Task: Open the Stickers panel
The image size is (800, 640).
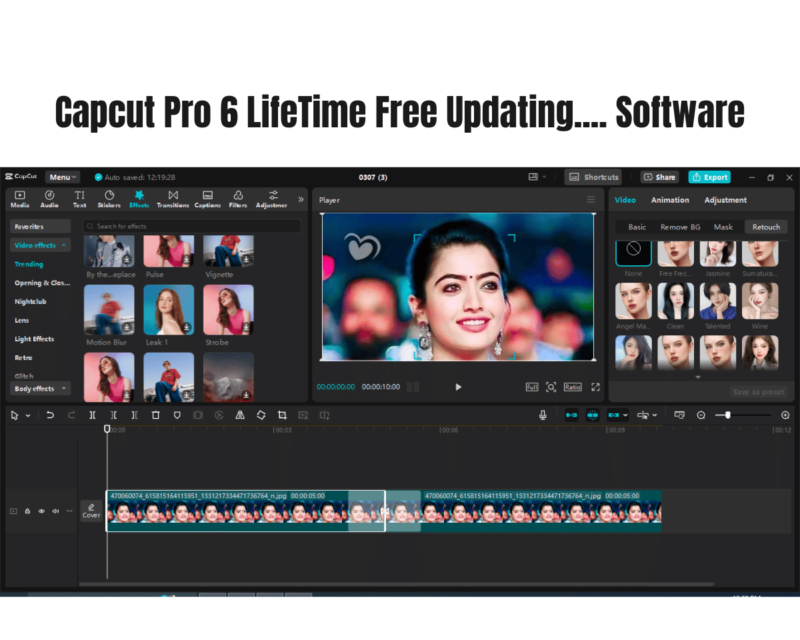Action: 109,199
